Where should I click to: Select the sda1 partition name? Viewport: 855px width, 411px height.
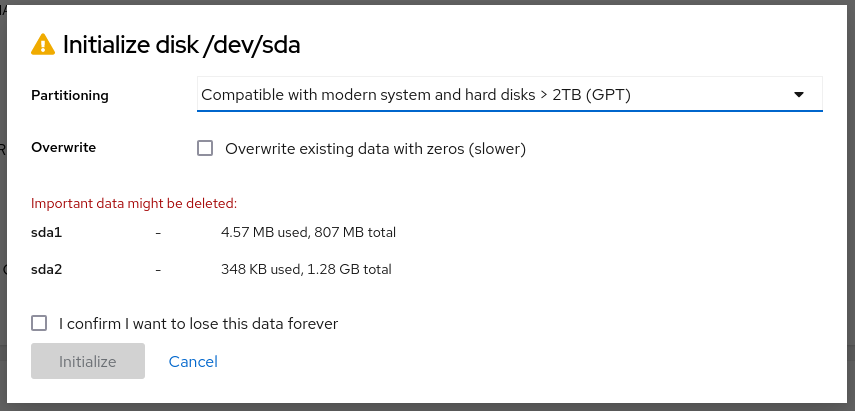click(x=47, y=233)
